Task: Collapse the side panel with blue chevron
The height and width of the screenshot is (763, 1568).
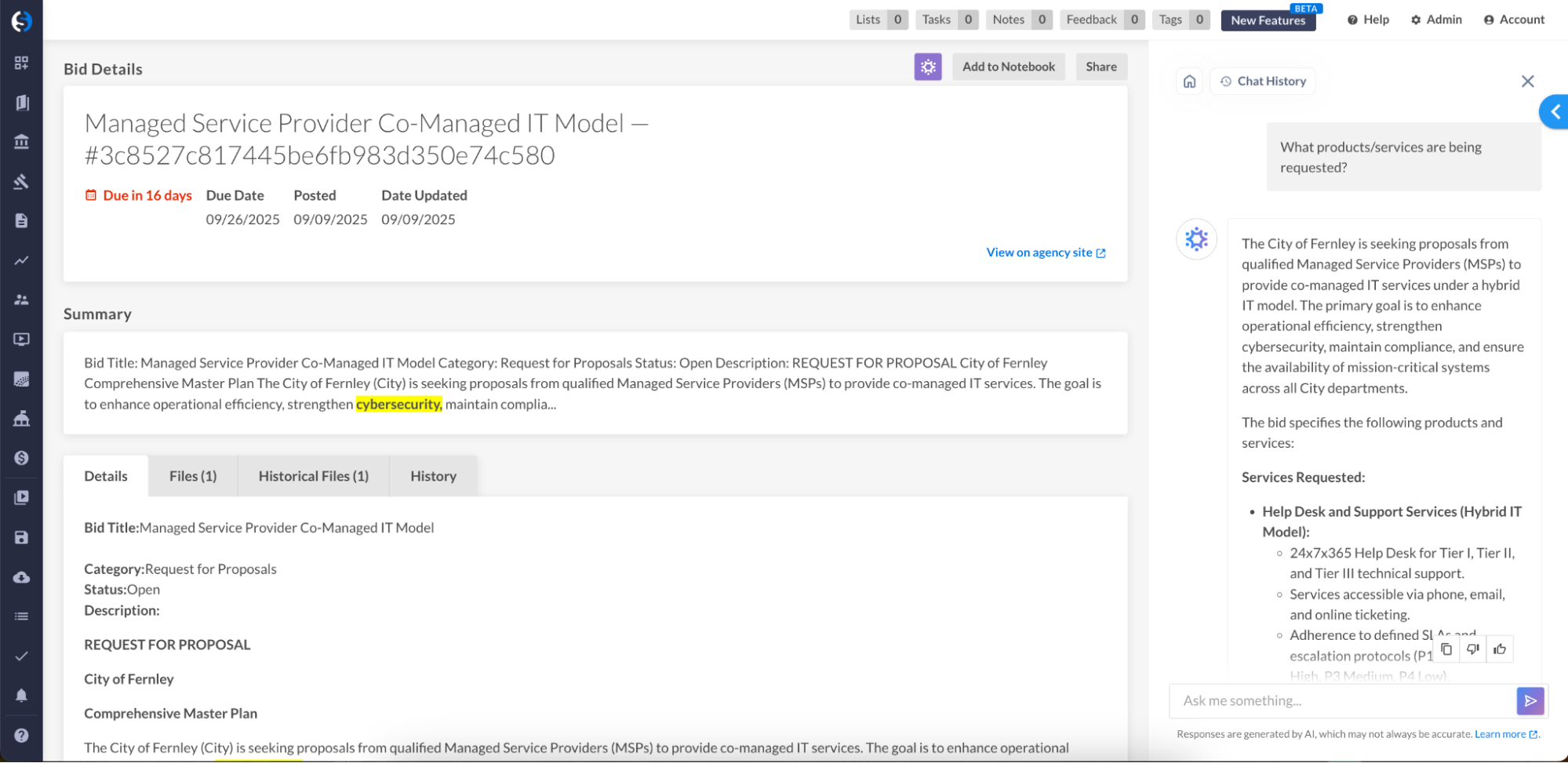Action: pos(1555,112)
